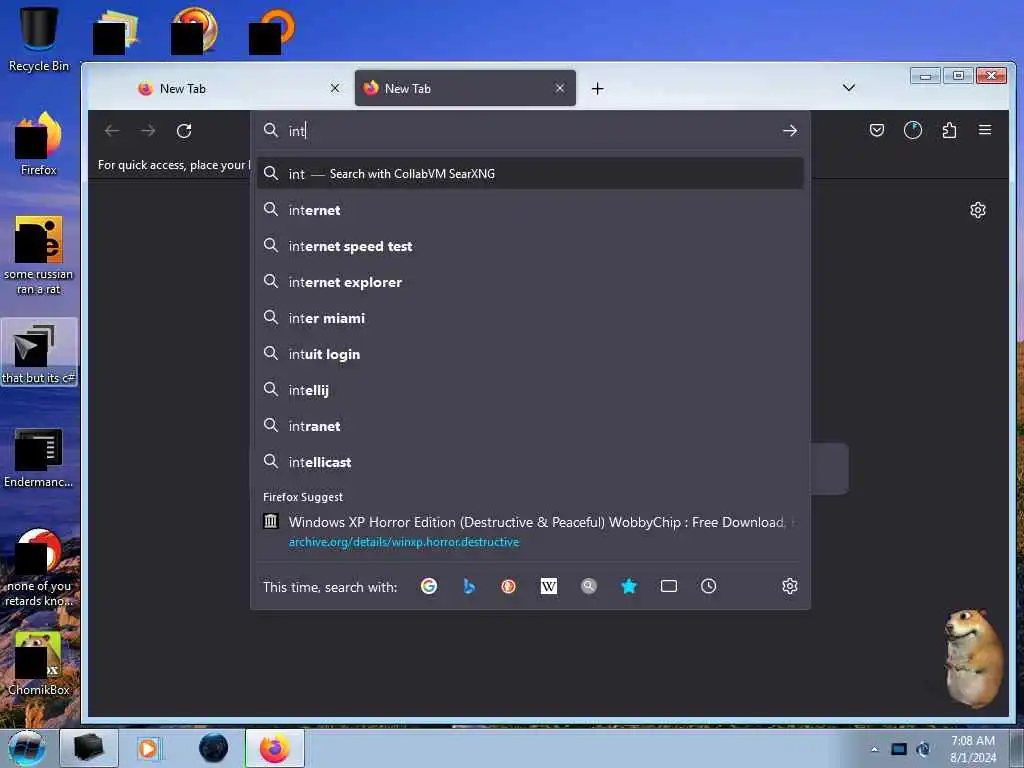Choose the 'intellicast' suggestion
The image size is (1024, 768).
(530, 462)
